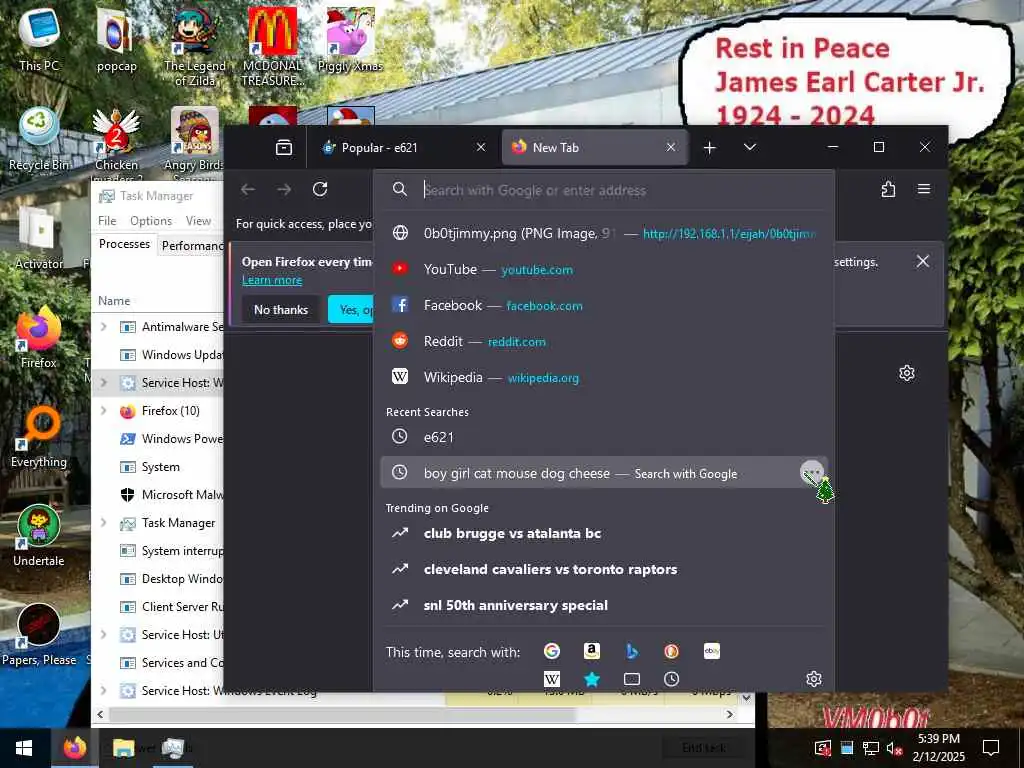Search this time with Bing icon
Viewport: 1024px width, 768px height.
[x=632, y=651]
